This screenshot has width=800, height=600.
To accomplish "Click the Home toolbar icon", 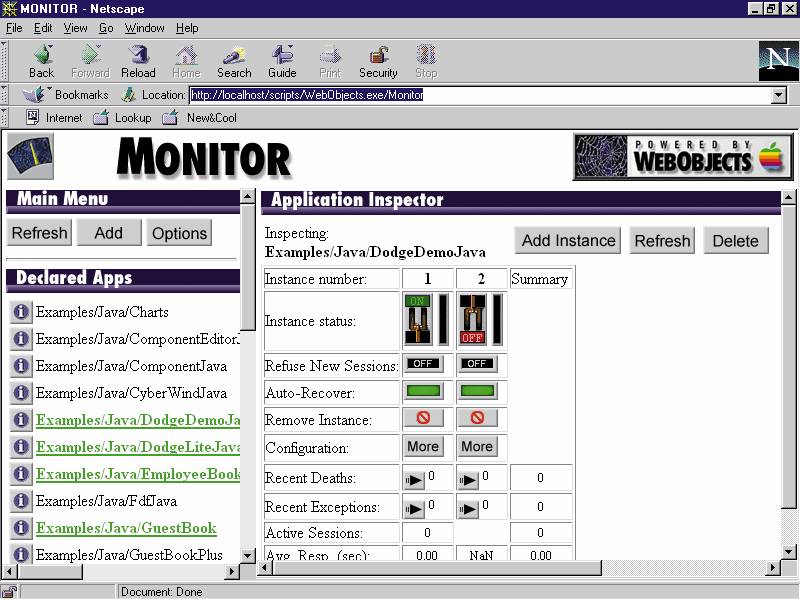I will point(186,61).
